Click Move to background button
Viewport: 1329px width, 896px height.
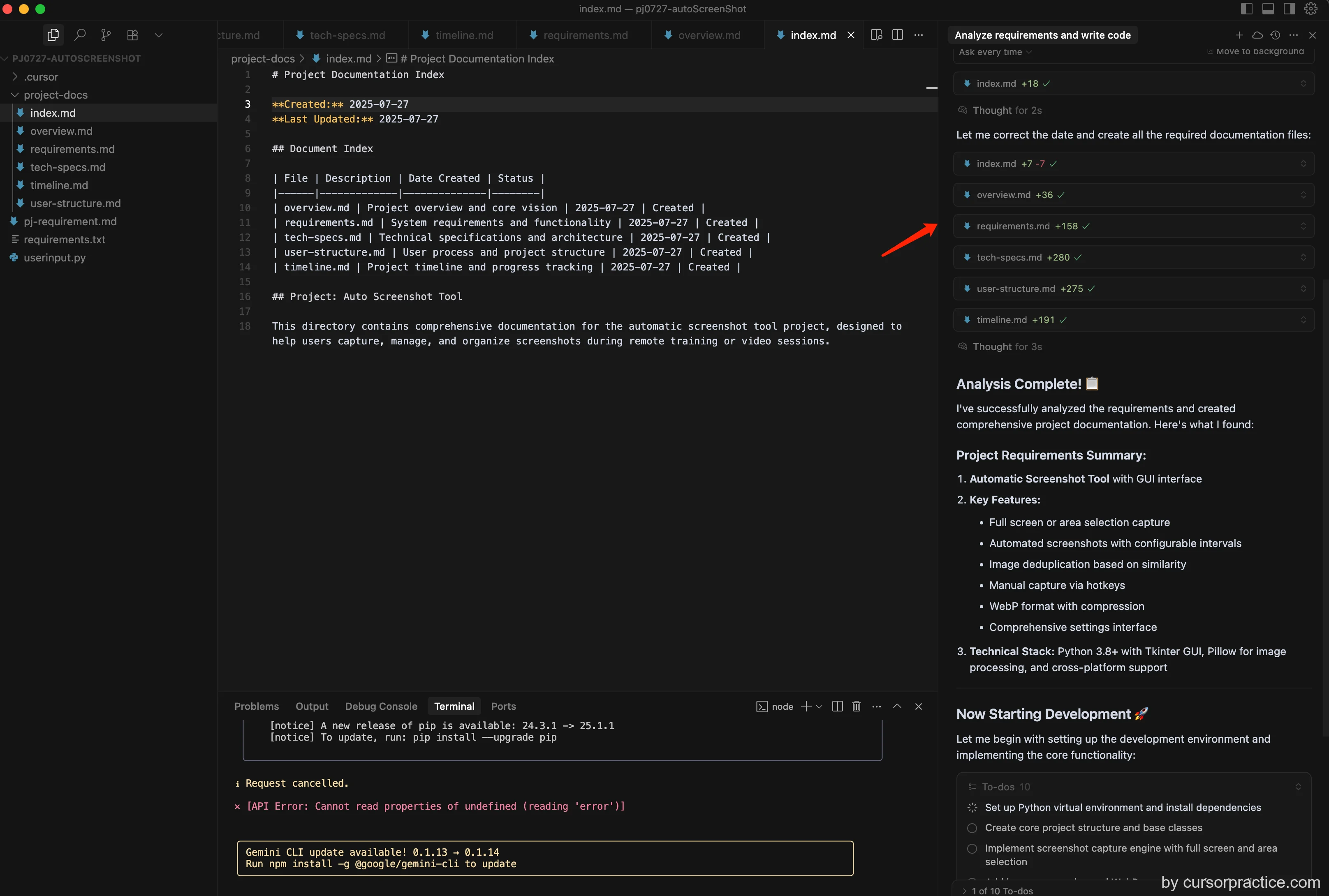[1255, 51]
